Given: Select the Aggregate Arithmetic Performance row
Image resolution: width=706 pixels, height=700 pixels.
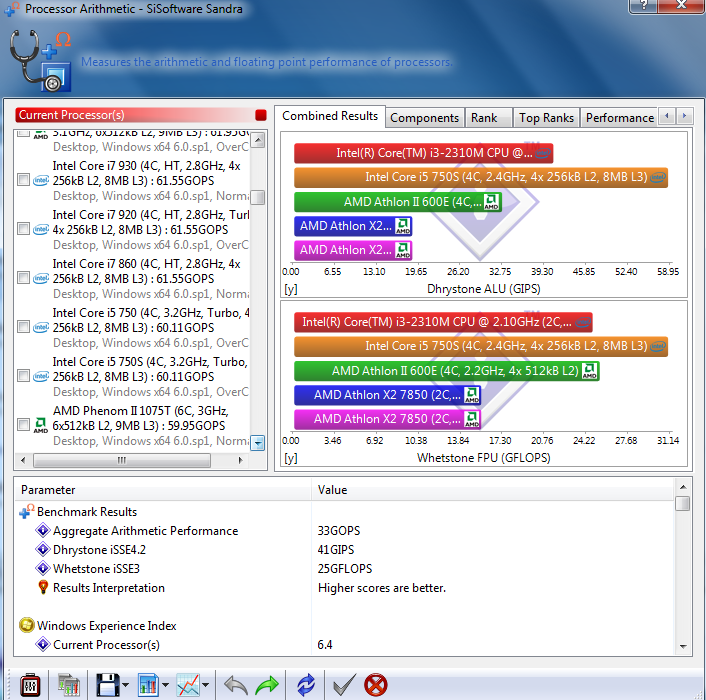Looking at the screenshot, I should point(345,531).
